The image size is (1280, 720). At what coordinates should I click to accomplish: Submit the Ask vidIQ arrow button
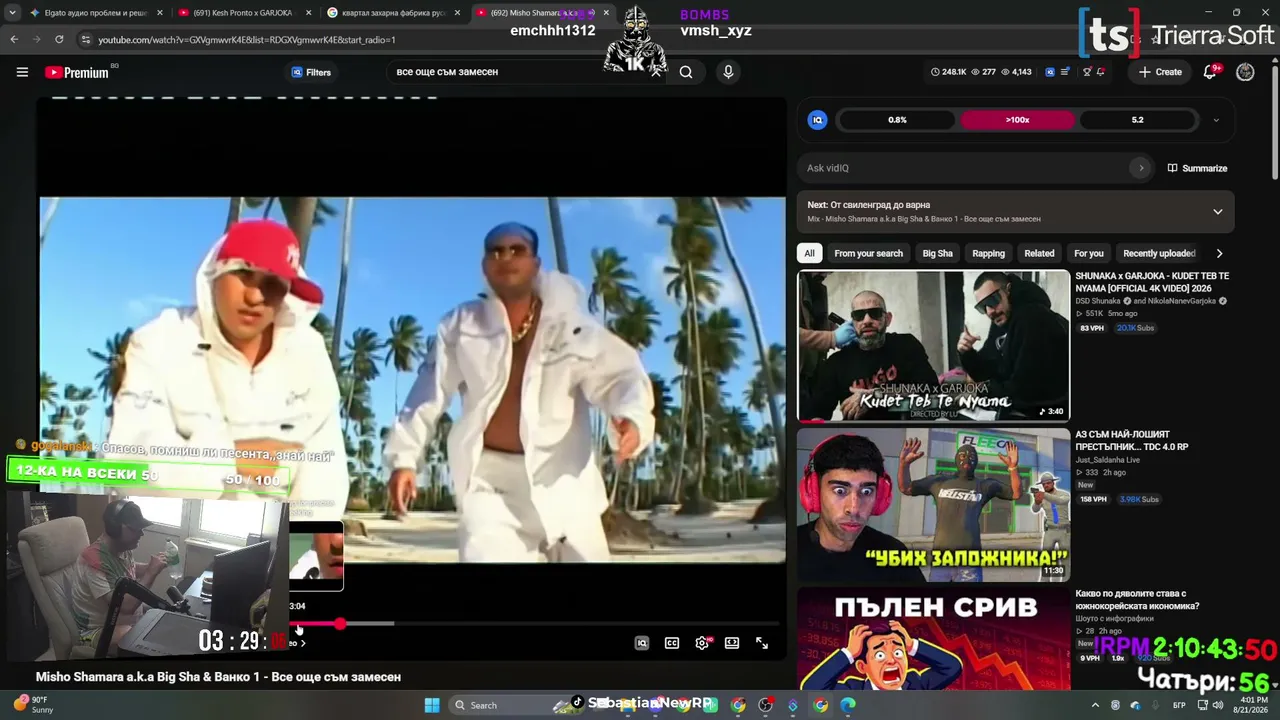point(1141,168)
